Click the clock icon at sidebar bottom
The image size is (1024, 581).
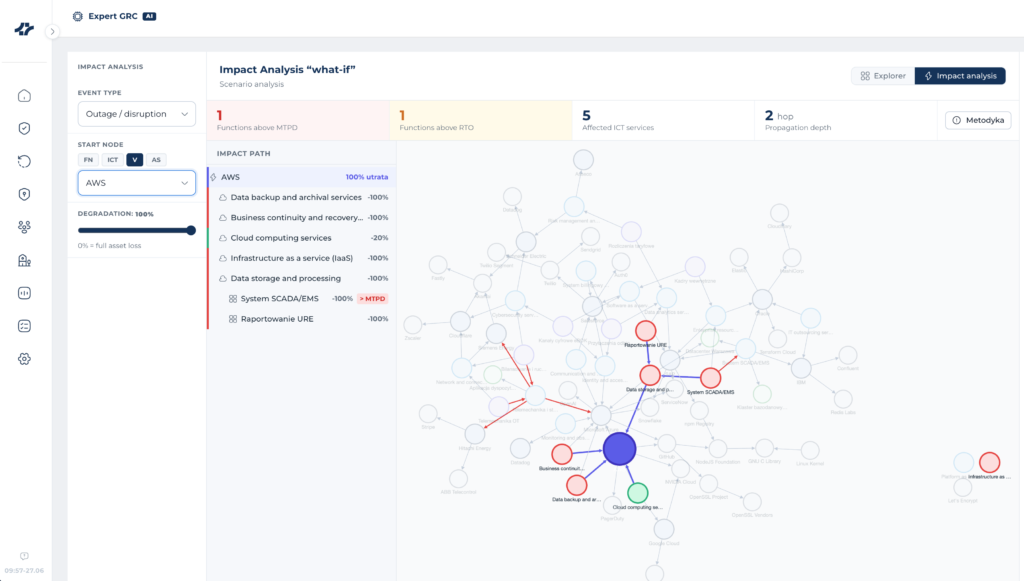(x=24, y=556)
